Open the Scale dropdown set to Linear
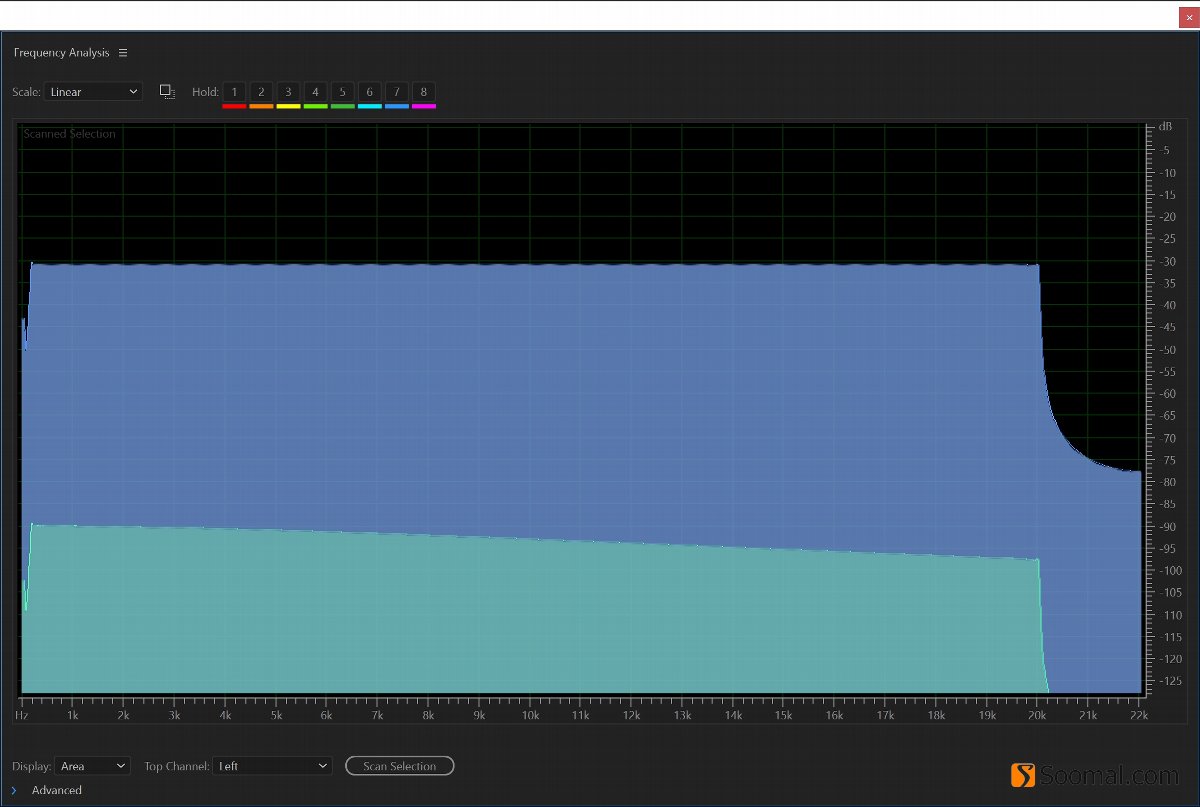Image resolution: width=1200 pixels, height=807 pixels. pyautogui.click(x=93, y=92)
